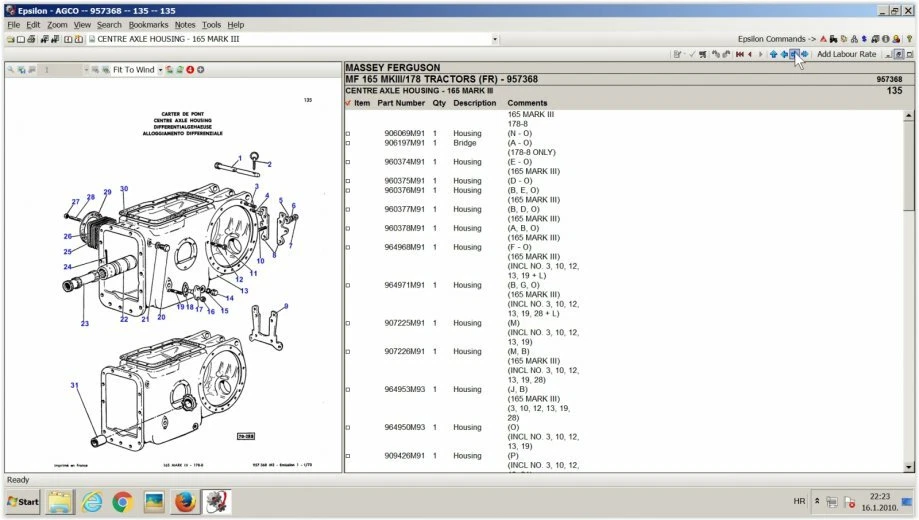Viewport: 919px width, 520px height.
Task: Tick the checkbox for part 907225M91
Action: (348, 323)
